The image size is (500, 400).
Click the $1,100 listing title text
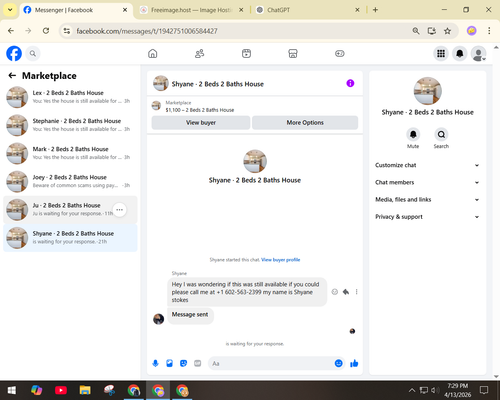pos(200,110)
